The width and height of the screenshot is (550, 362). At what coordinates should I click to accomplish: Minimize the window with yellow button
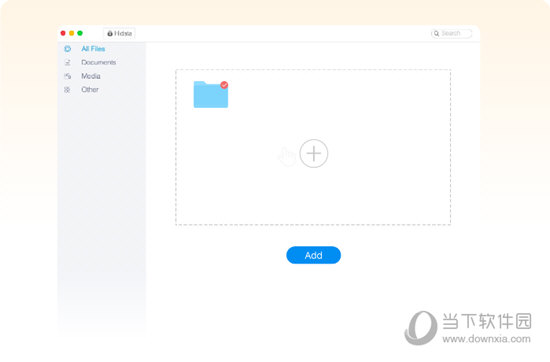pos(72,33)
